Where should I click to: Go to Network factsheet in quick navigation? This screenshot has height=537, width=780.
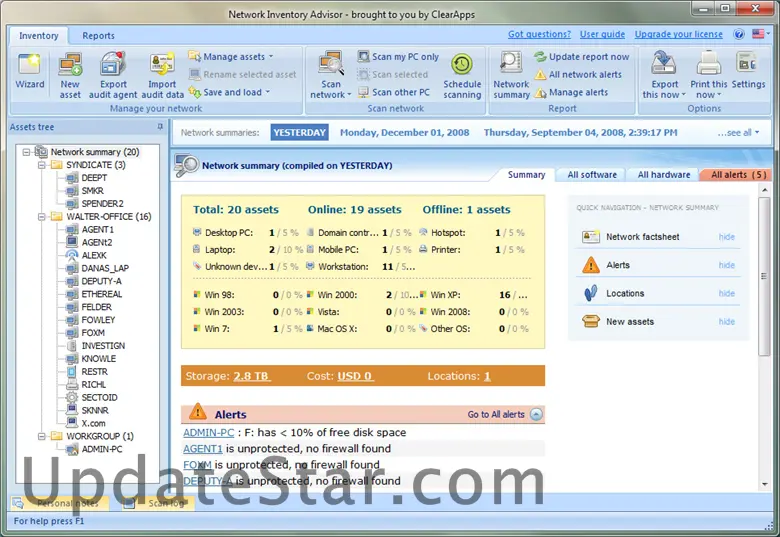pyautogui.click(x=642, y=237)
